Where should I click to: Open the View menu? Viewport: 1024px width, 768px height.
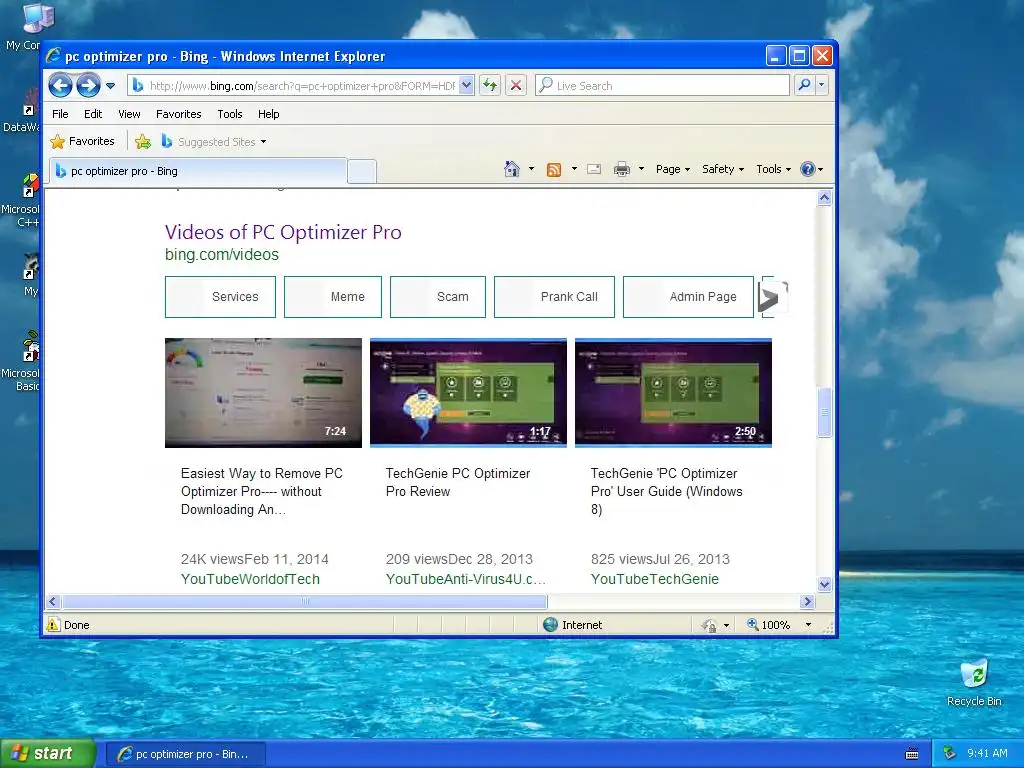(129, 114)
